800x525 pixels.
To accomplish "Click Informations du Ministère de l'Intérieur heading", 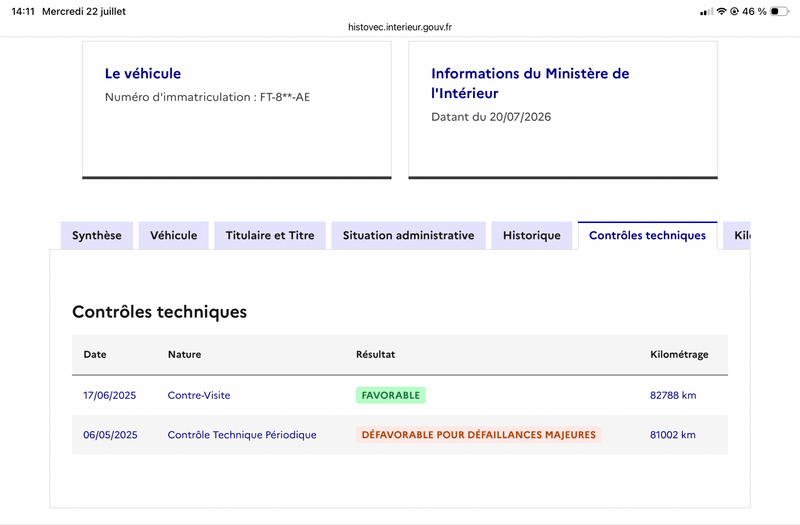I will tap(530, 83).
